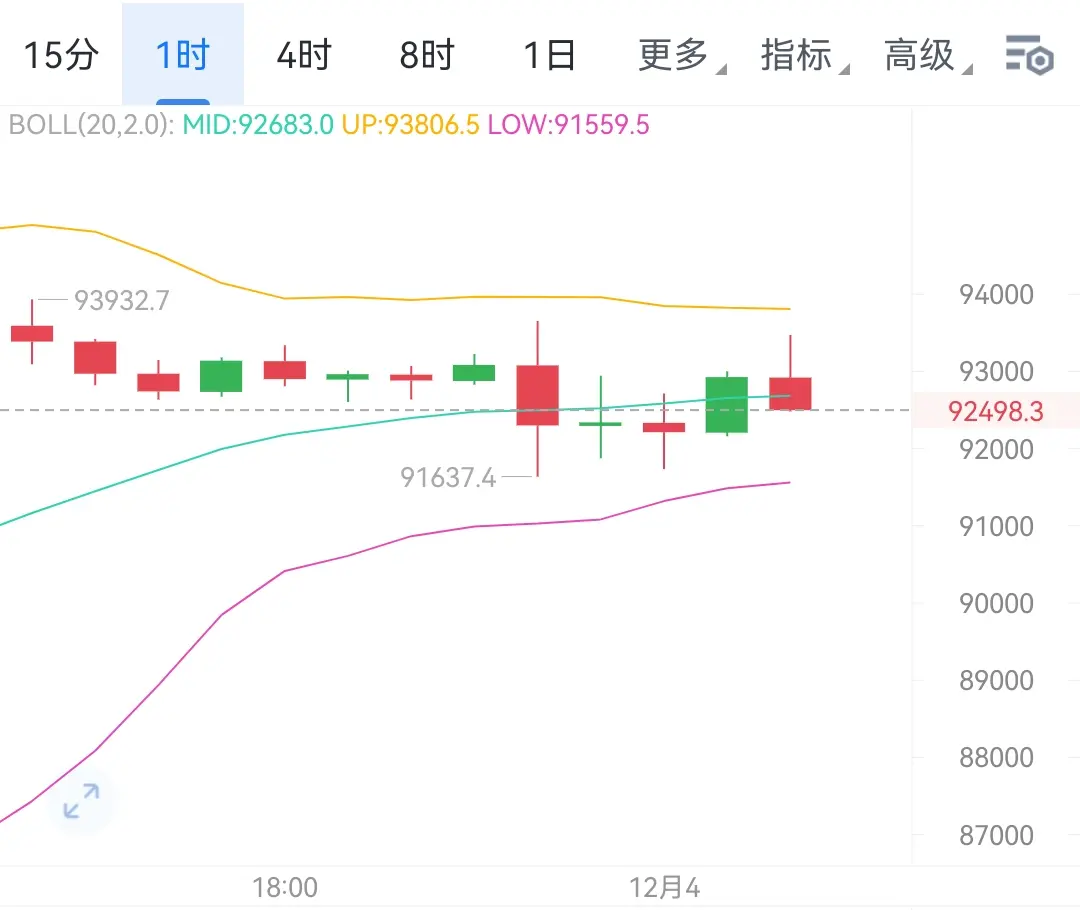Click the 94000 price axis label
The image size is (1080, 910).
[x=996, y=295]
